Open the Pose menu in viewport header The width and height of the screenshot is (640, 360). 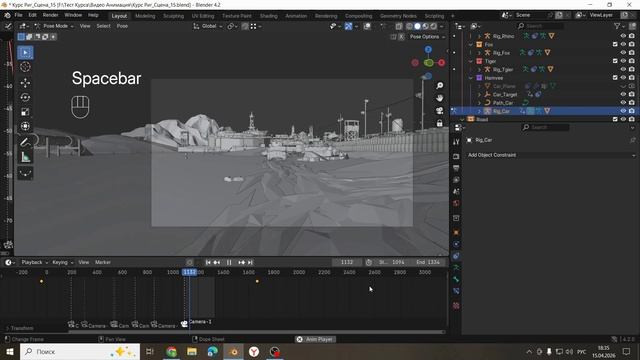122,26
